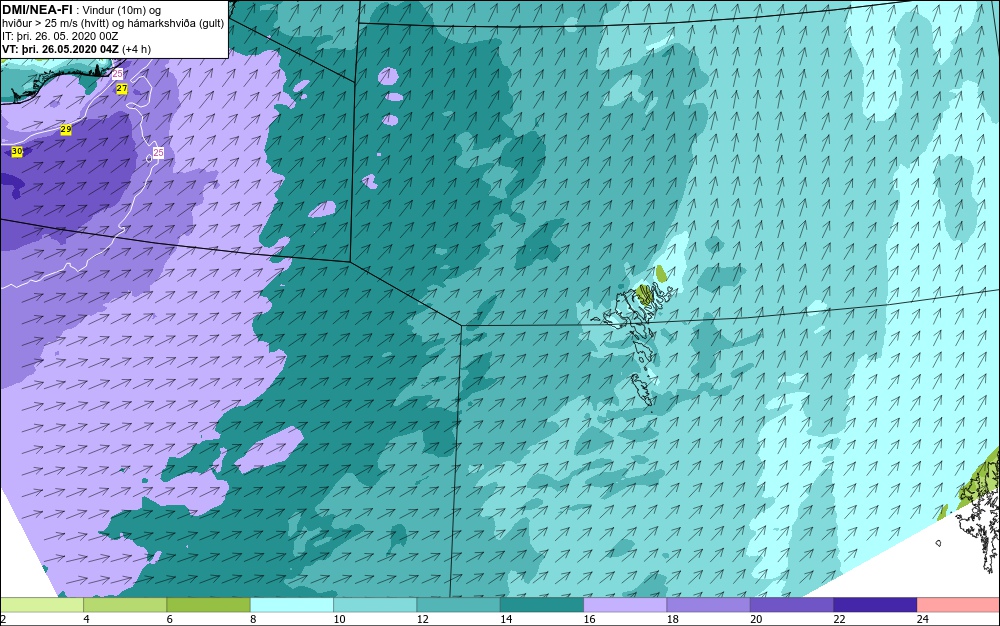
Task: Click the "DMI/NEA-FI" title text
Action: click(x=37, y=10)
